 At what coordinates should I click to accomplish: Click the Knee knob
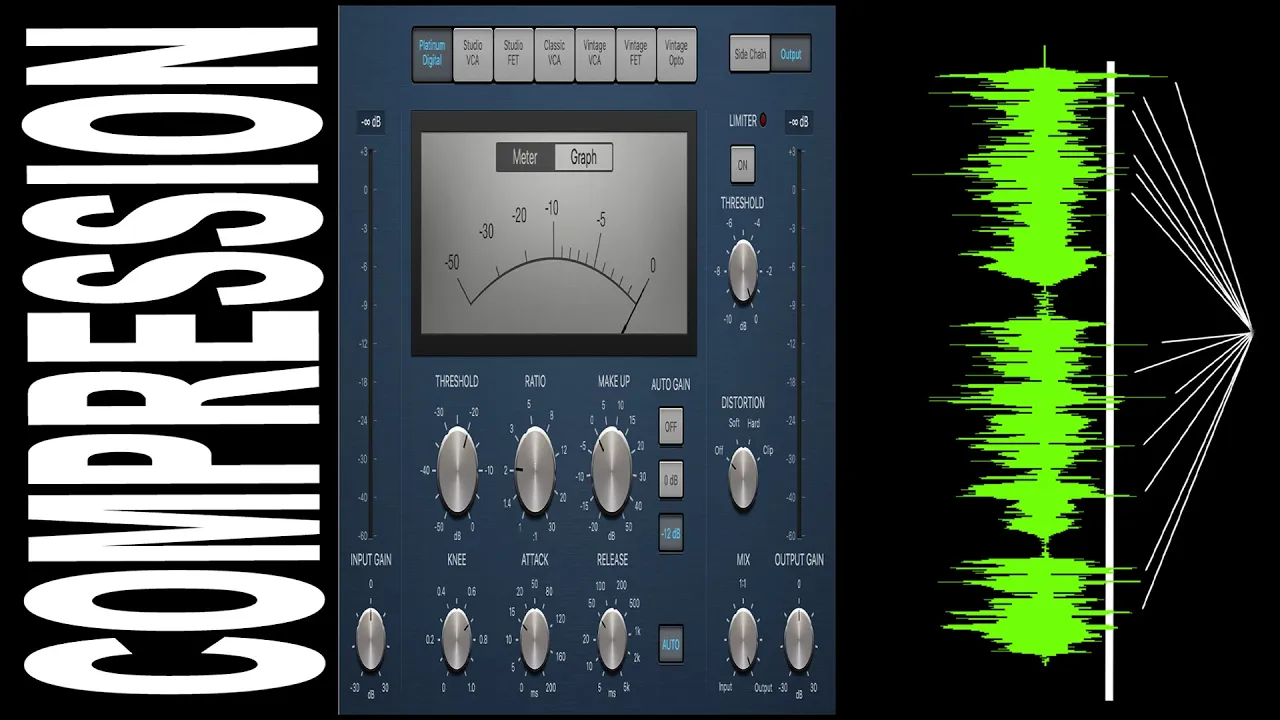(x=456, y=639)
